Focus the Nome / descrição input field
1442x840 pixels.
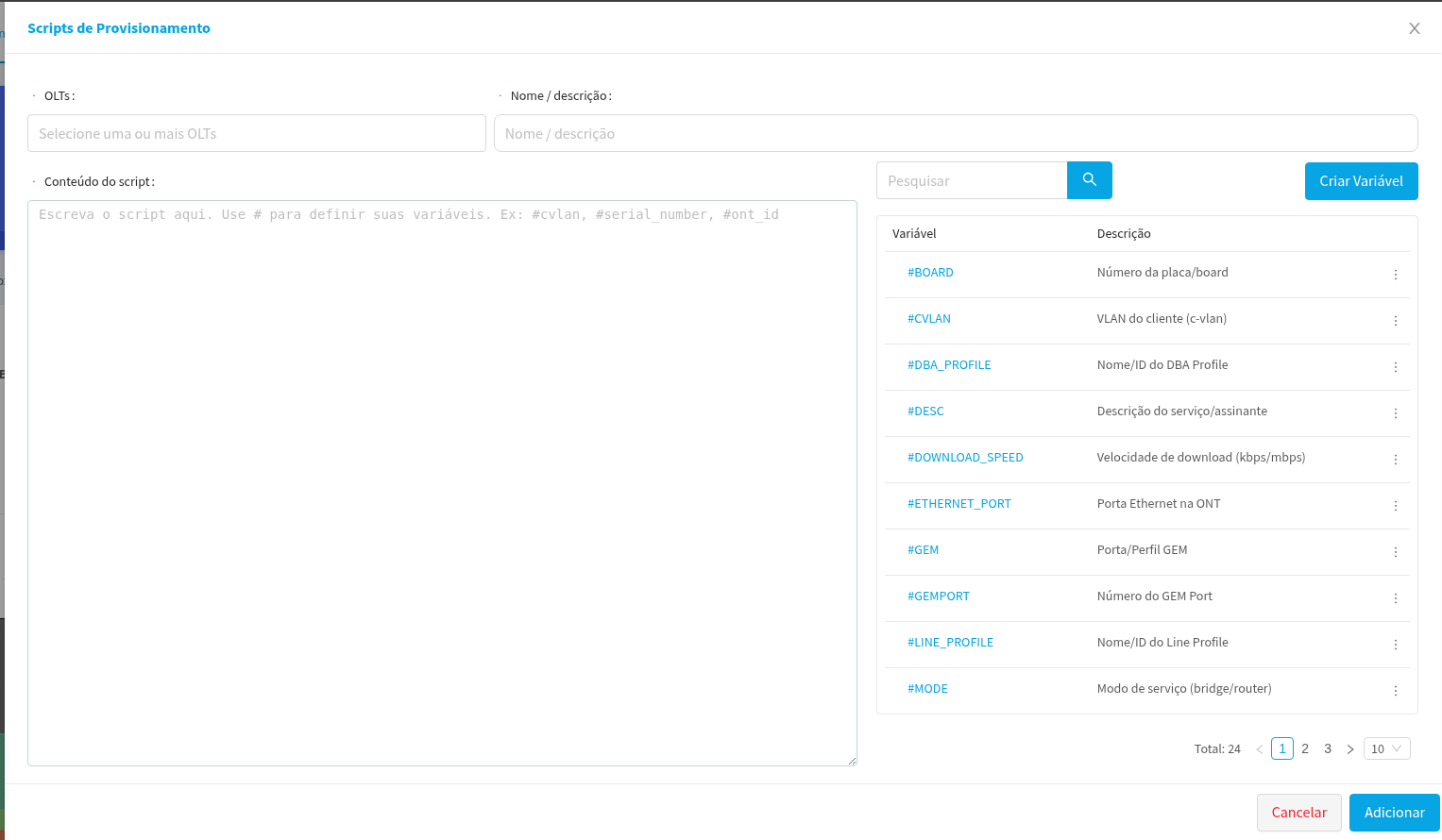pos(955,133)
